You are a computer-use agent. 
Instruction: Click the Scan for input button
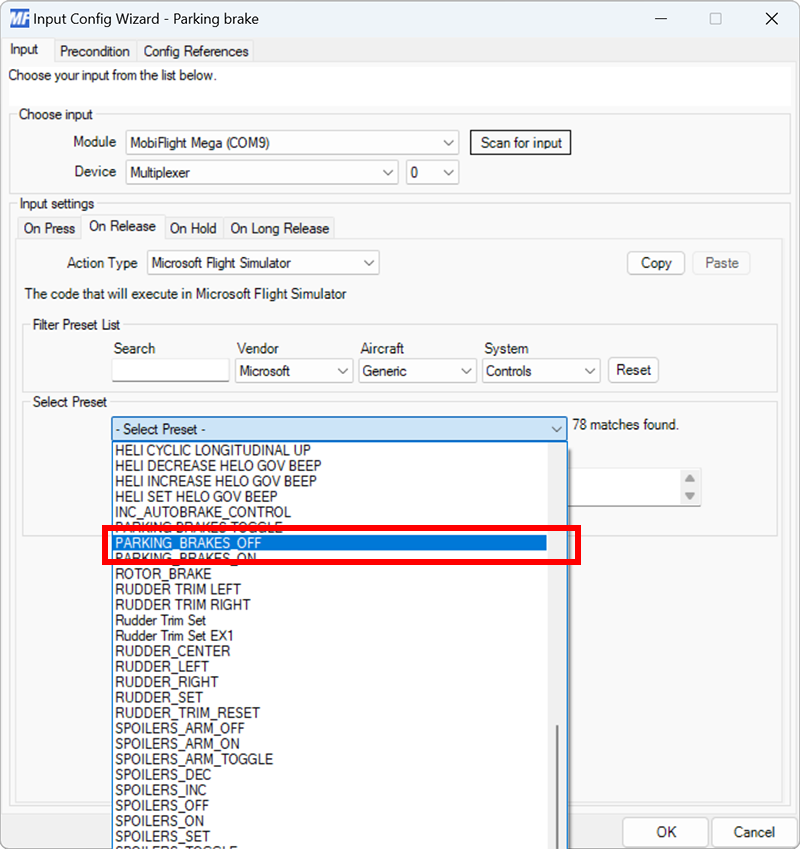pos(520,142)
